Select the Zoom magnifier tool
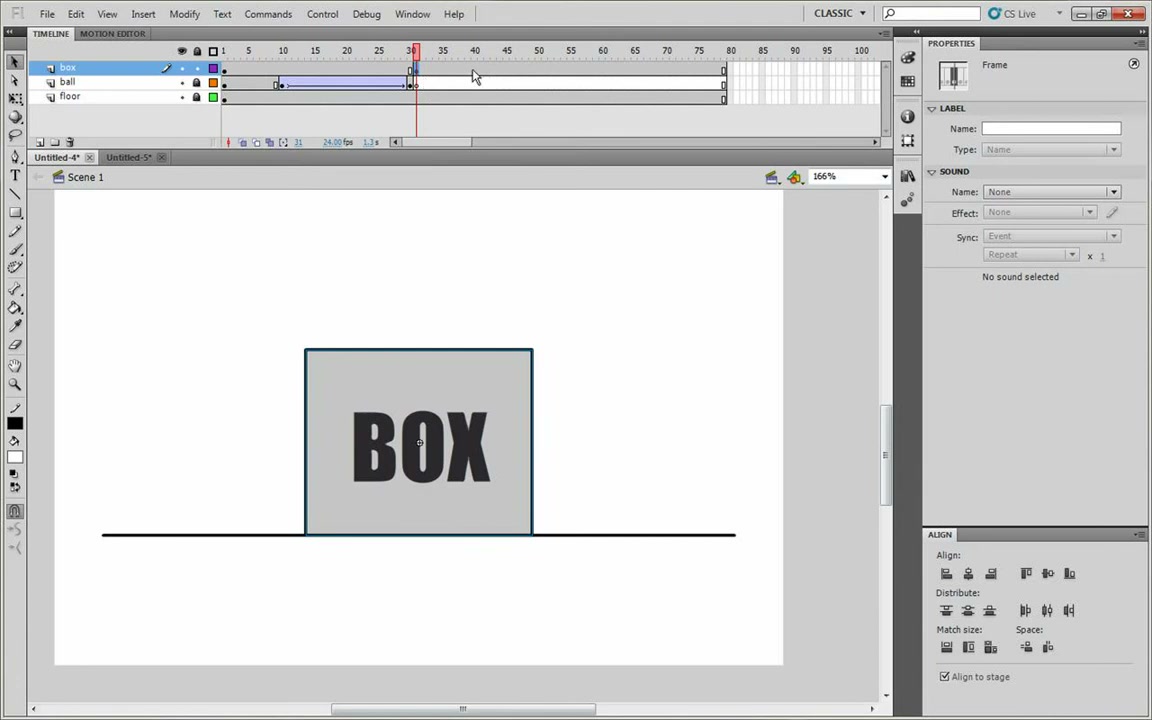This screenshot has width=1152, height=720. click(x=15, y=384)
